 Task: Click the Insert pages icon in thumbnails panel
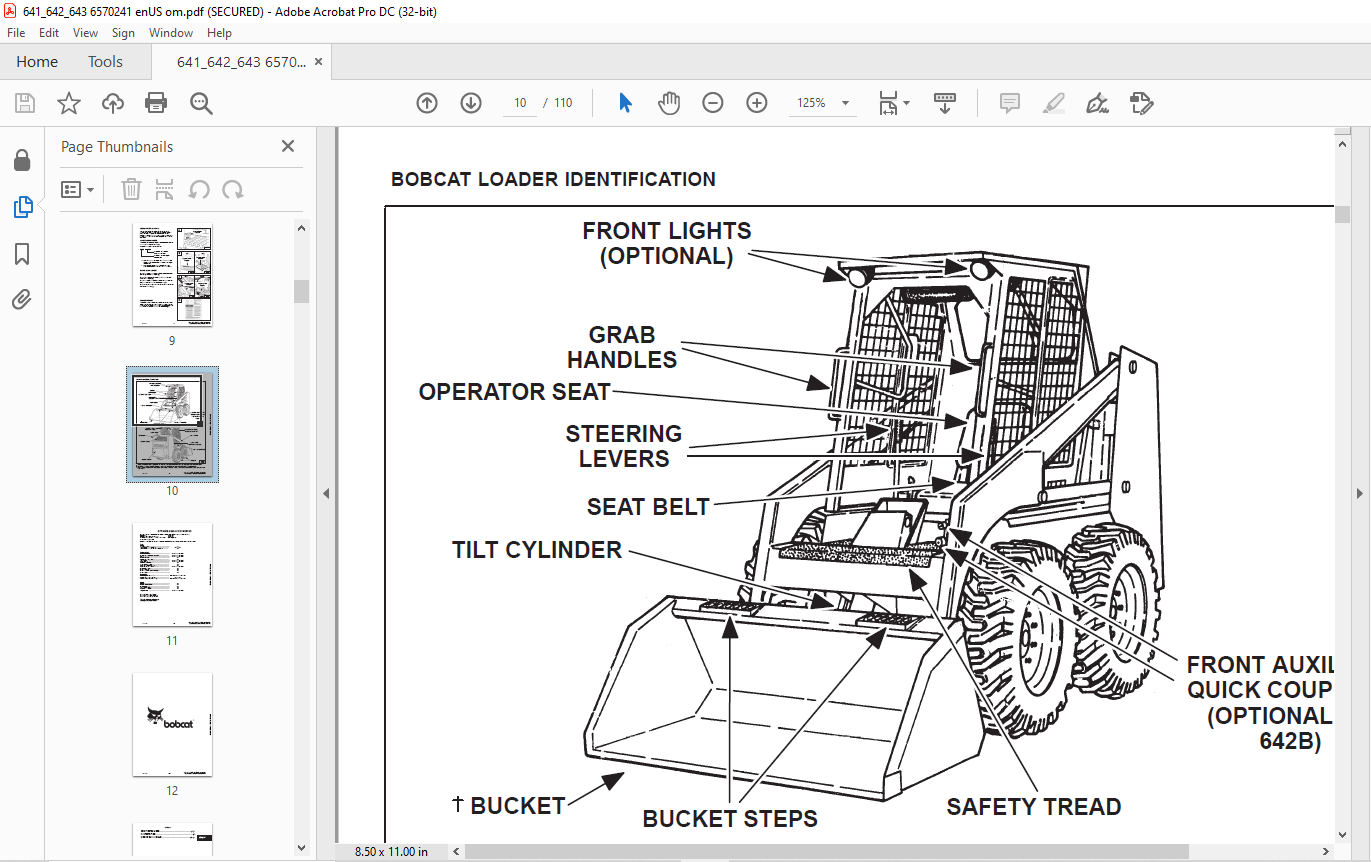(x=165, y=189)
